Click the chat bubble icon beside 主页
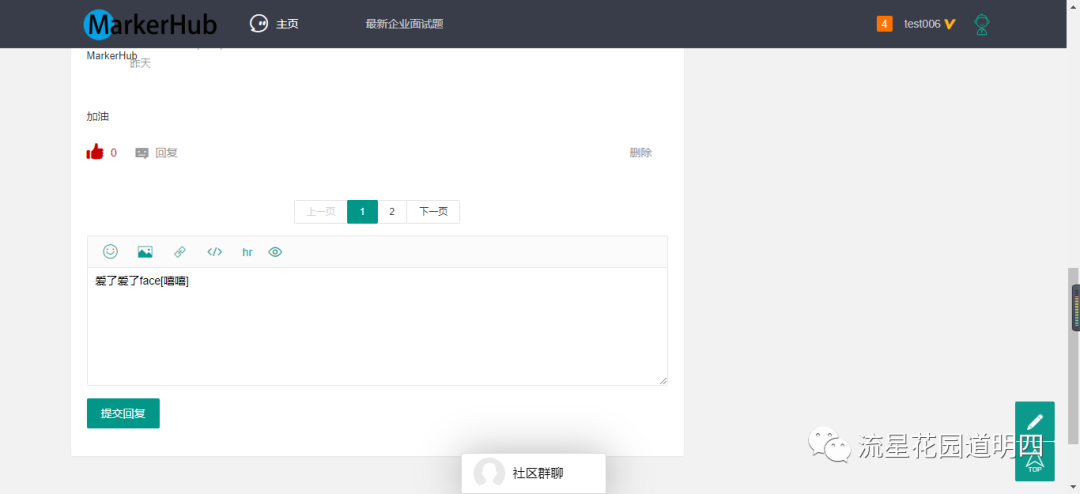The image size is (1080, 494). (x=258, y=23)
